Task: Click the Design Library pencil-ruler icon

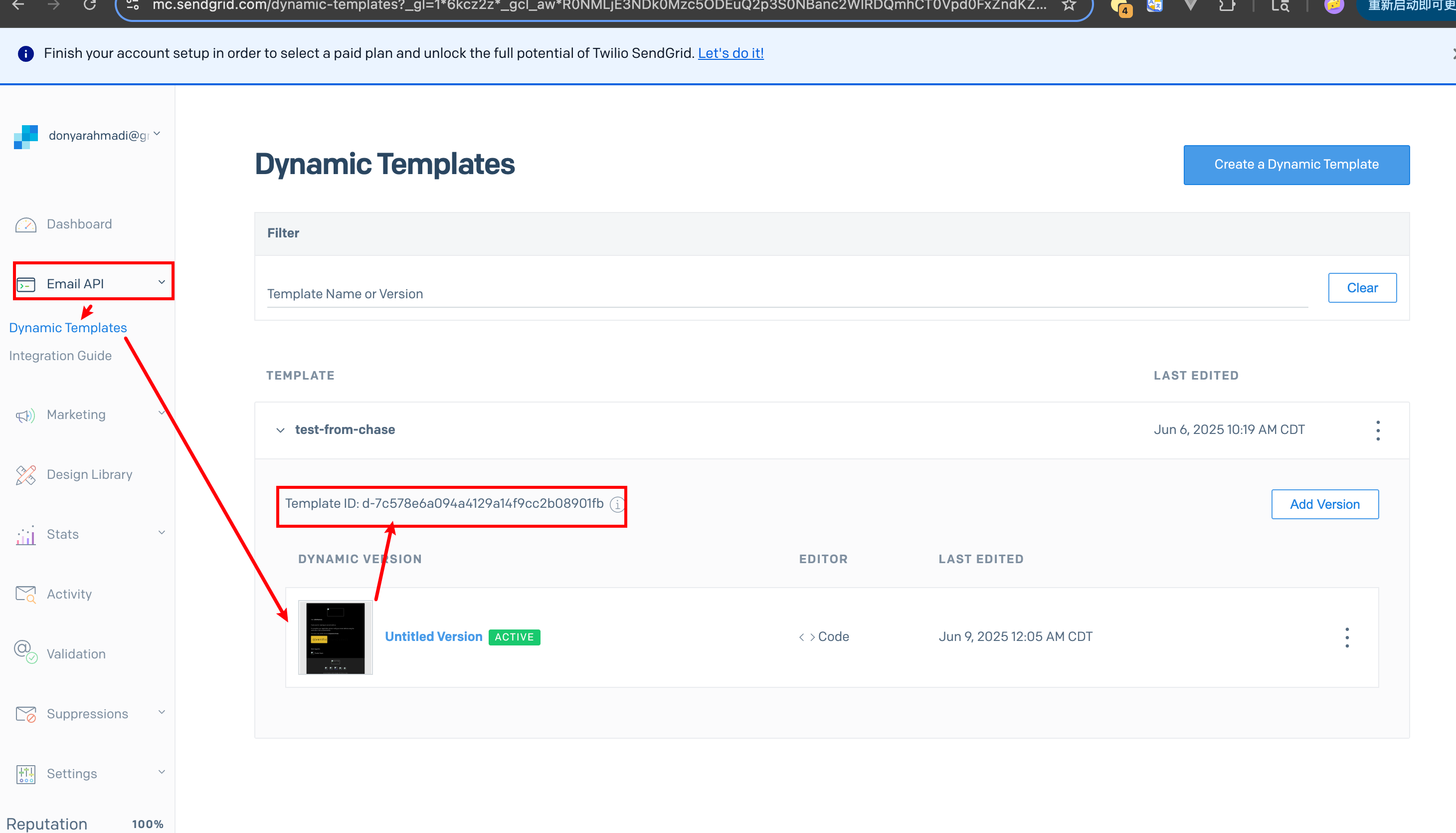Action: tap(26, 475)
